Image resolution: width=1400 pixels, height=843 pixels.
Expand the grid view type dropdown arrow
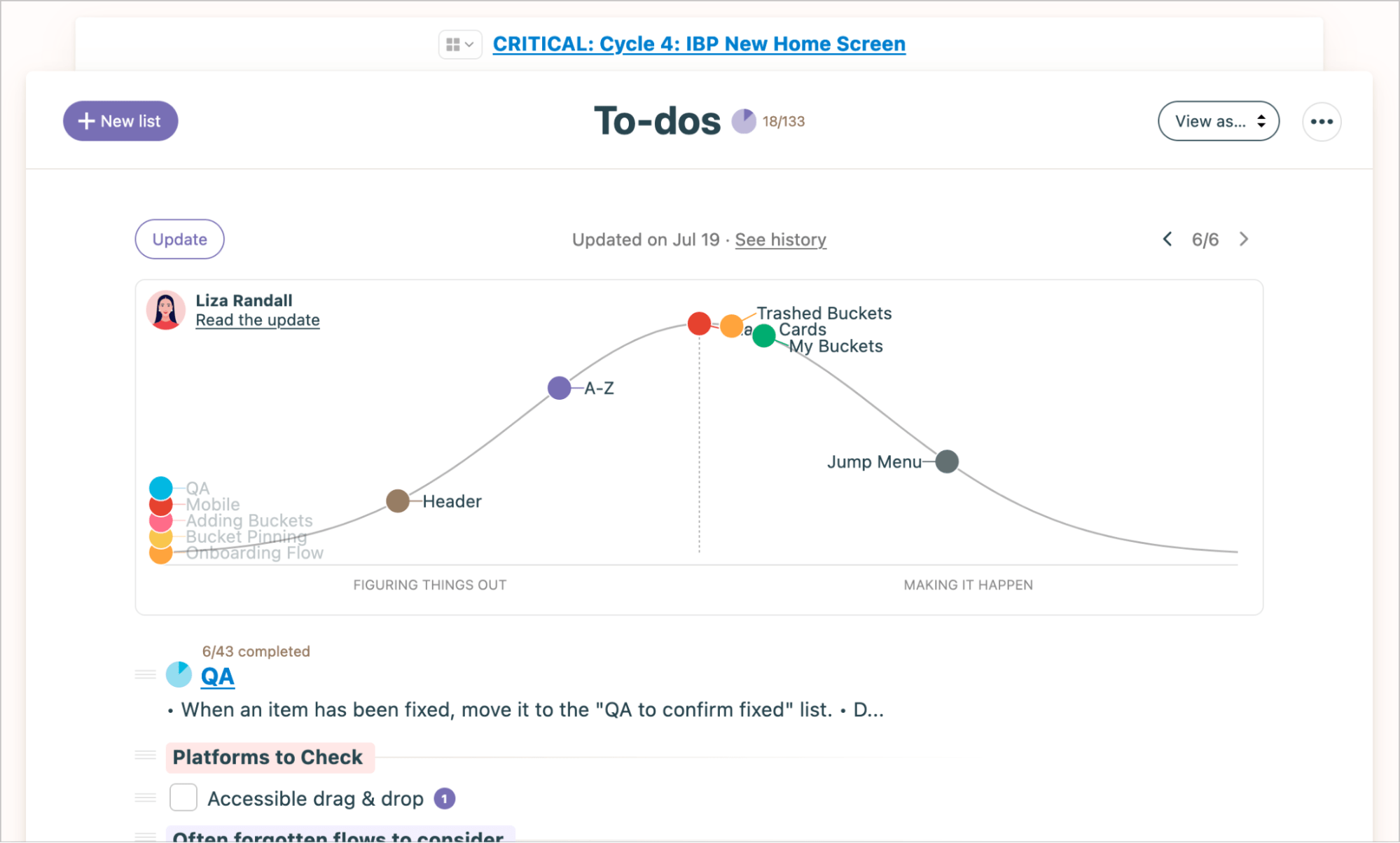click(469, 43)
